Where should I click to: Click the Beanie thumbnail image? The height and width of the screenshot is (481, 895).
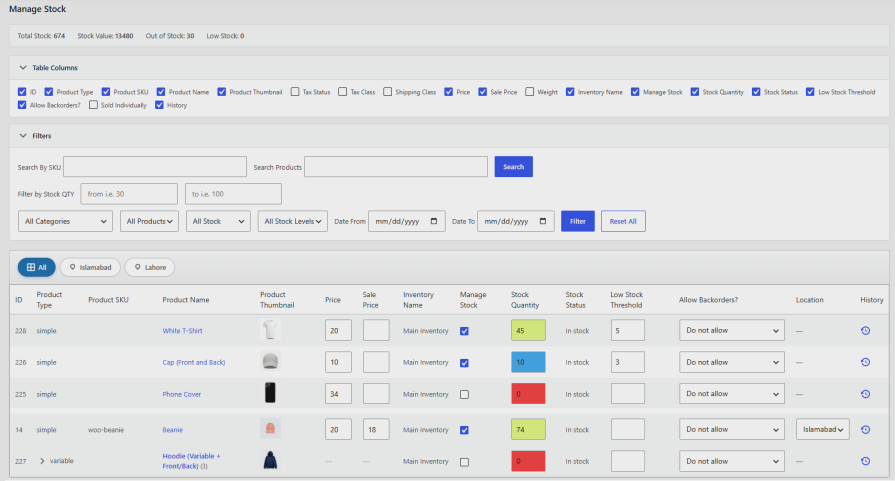pyautogui.click(x=270, y=429)
